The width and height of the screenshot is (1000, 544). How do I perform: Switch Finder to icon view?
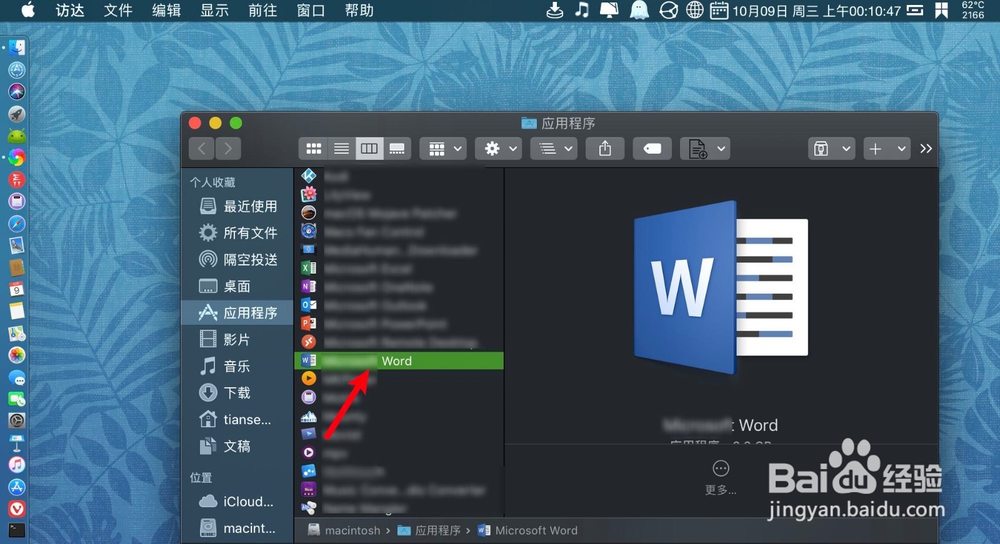[313, 149]
